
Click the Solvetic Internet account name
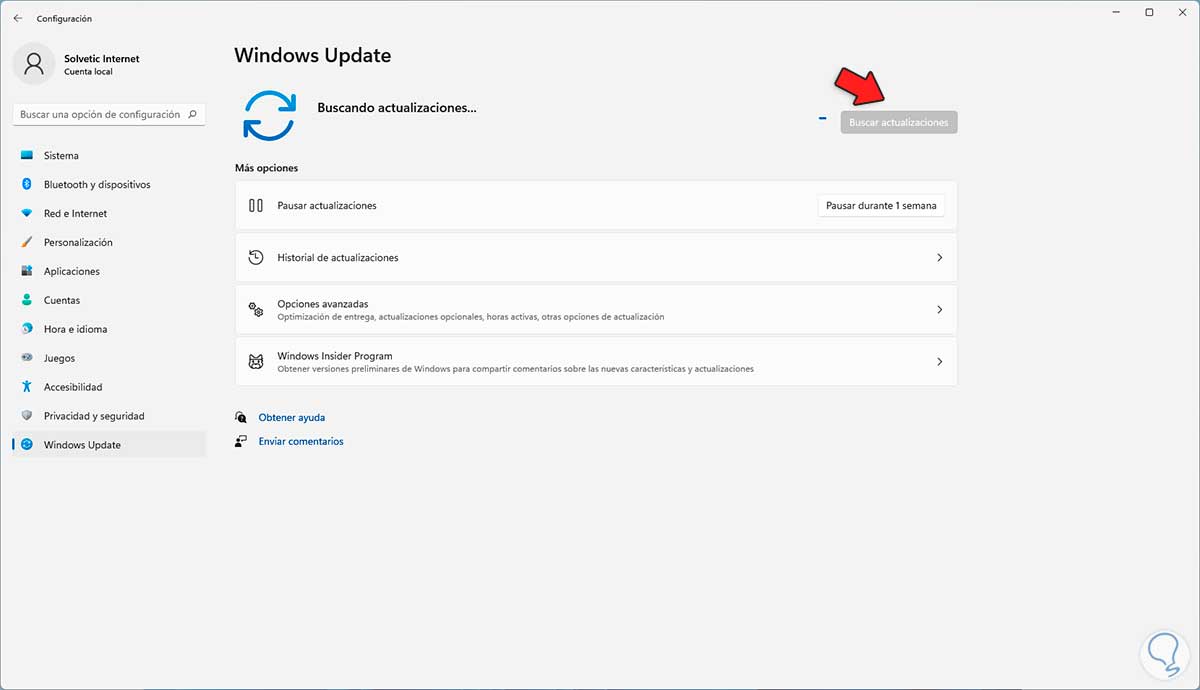click(x=102, y=59)
